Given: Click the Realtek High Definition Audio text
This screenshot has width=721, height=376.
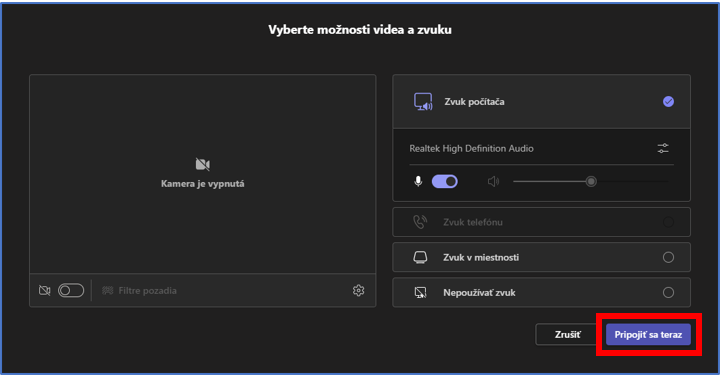Looking at the screenshot, I should click(x=471, y=148).
